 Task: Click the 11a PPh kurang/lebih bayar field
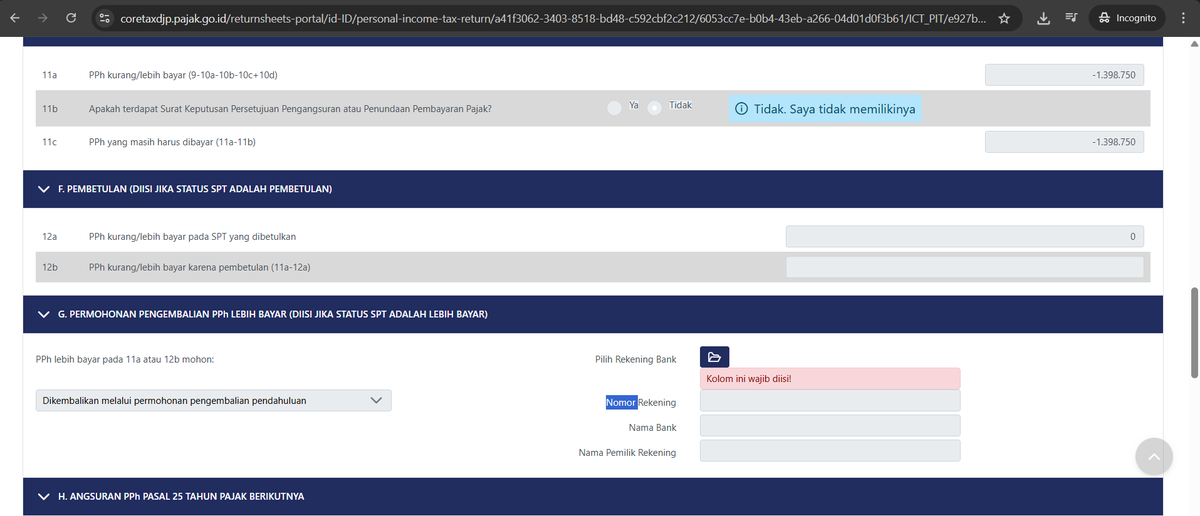pyautogui.click(x=1064, y=75)
